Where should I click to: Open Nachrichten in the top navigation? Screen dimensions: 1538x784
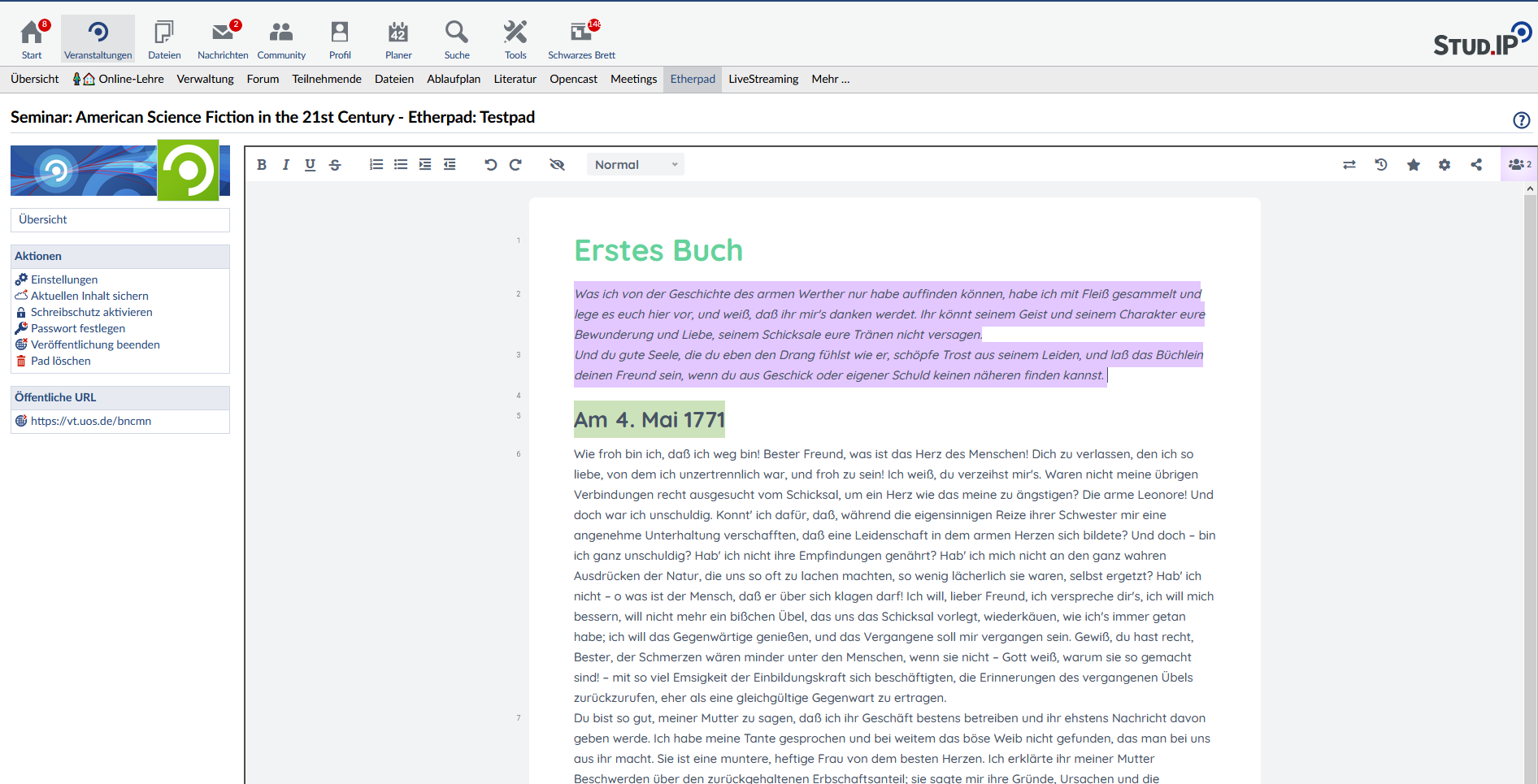[223, 40]
